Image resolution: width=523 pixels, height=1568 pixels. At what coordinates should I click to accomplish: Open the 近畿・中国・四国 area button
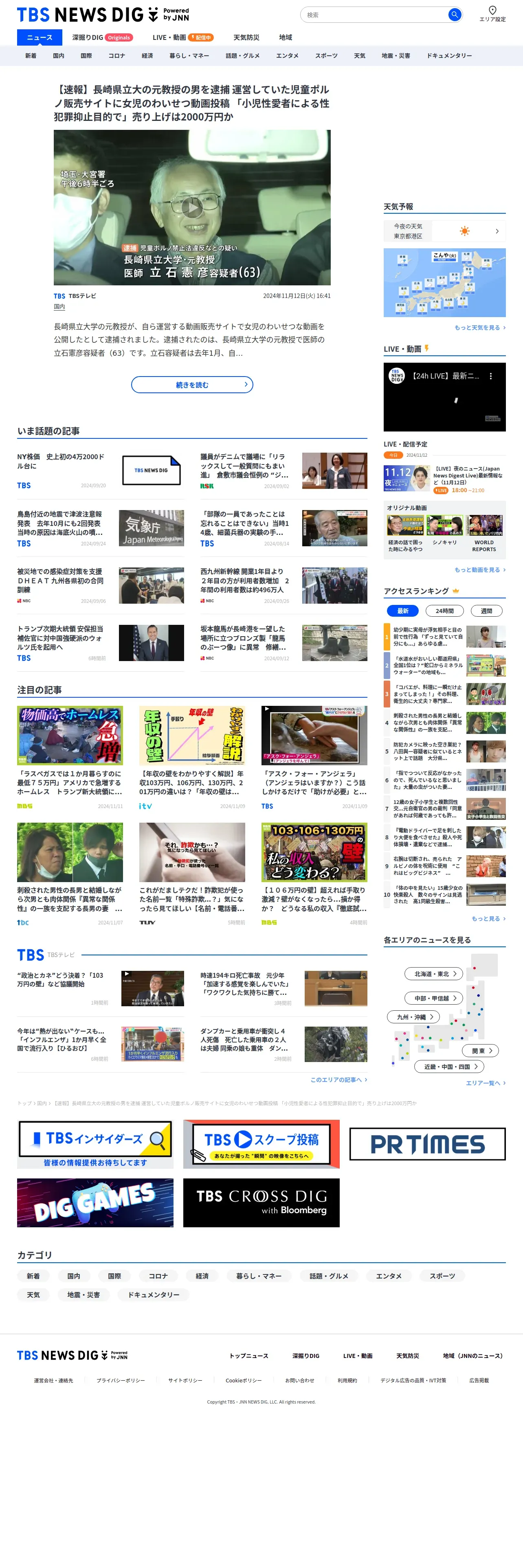[450, 1067]
